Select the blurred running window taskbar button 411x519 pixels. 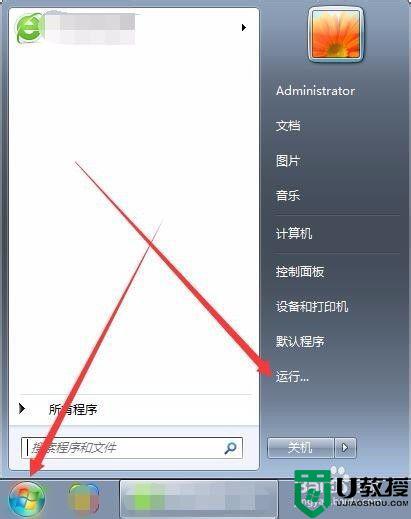[x=199, y=499]
